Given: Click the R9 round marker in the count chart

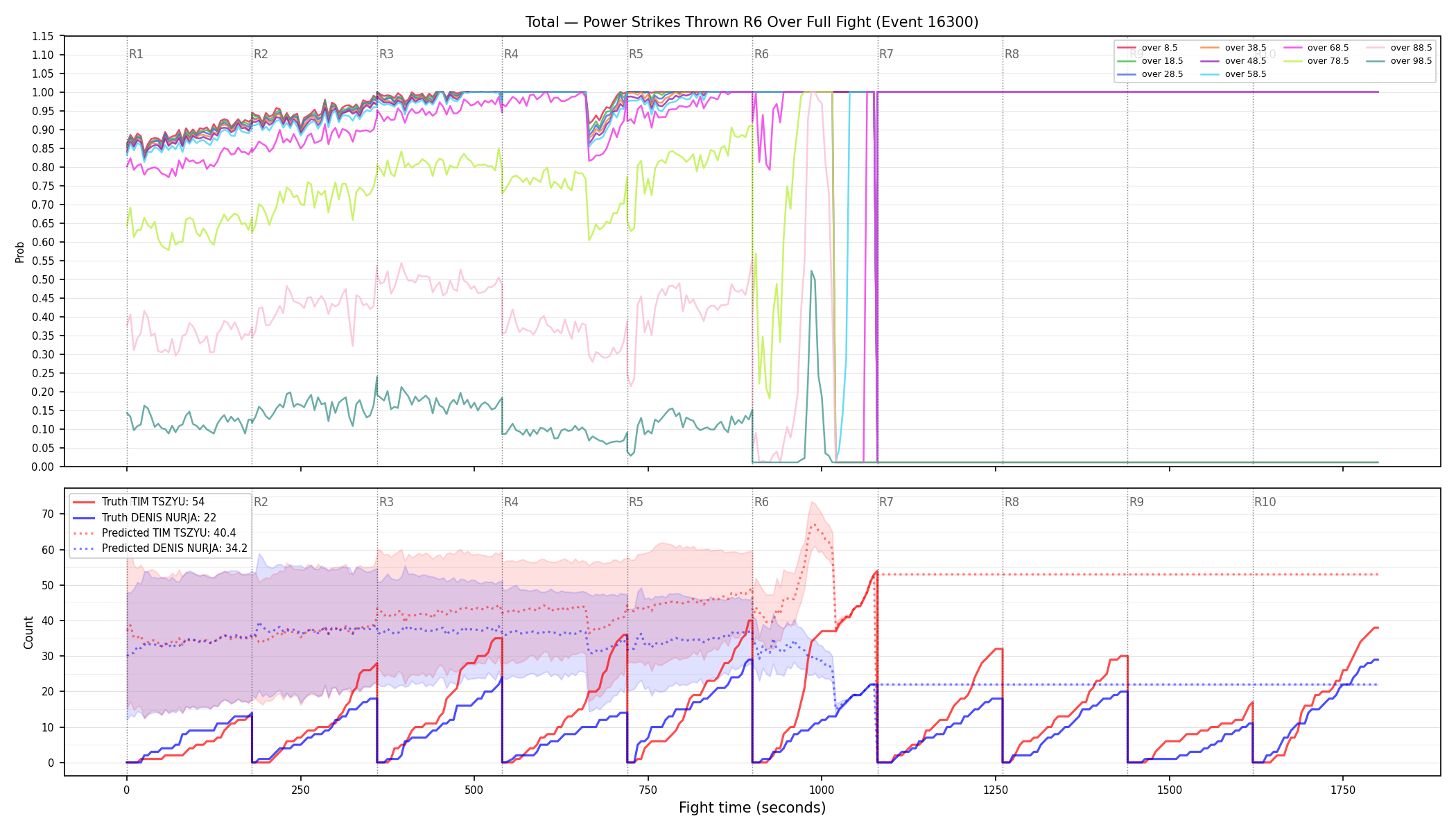Looking at the screenshot, I should (1136, 502).
